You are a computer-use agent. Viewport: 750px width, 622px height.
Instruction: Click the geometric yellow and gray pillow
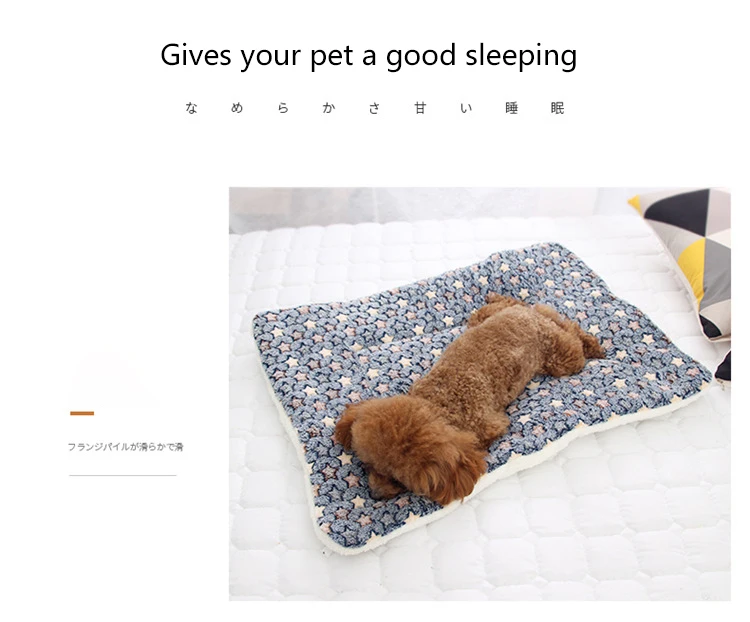(689, 268)
